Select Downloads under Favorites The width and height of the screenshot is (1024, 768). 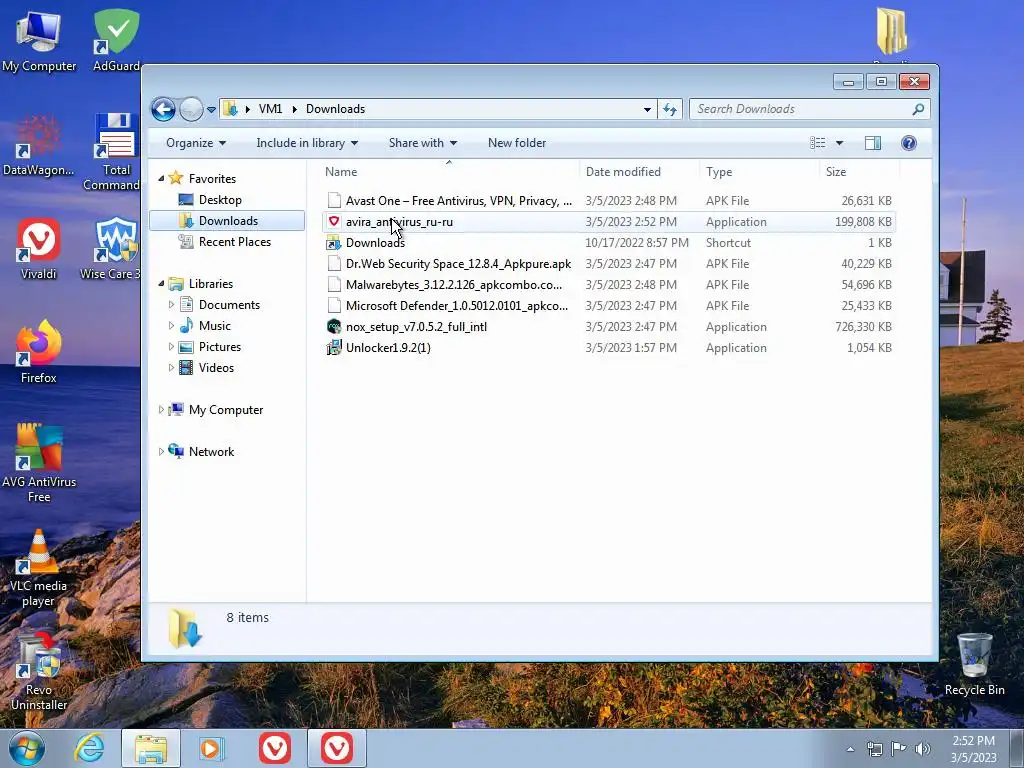[227, 221]
